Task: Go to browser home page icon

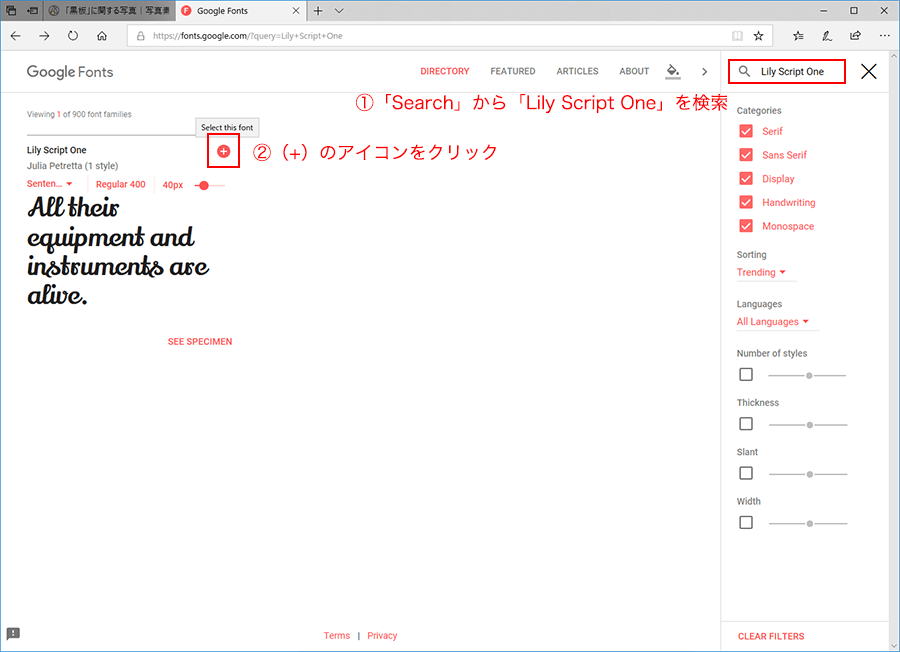Action: pos(102,36)
